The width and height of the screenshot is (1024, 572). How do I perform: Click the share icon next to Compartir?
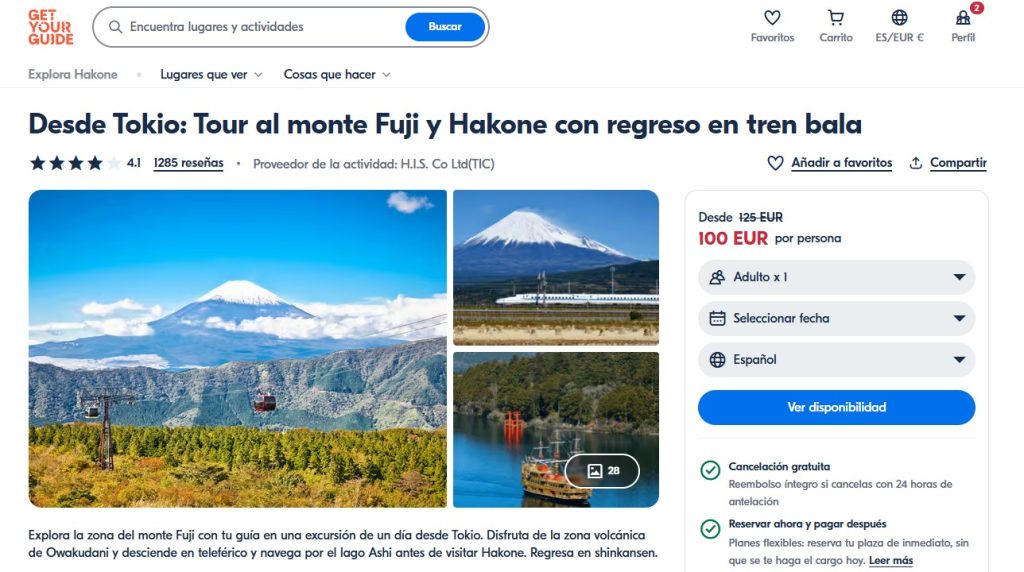pyautogui.click(x=916, y=163)
